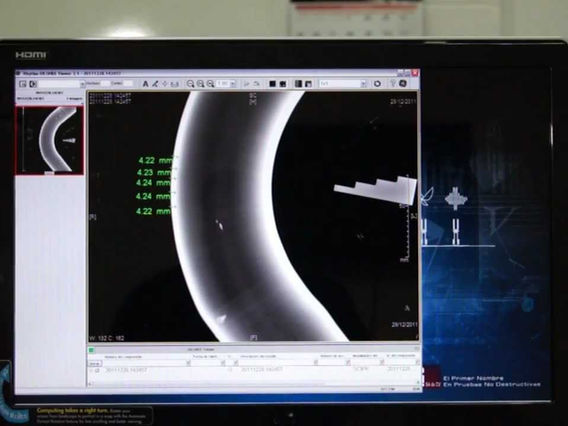This screenshot has height=426, width=568.
Task: Open the dropdown arrow of the left toolbar field
Action: [x=82, y=84]
